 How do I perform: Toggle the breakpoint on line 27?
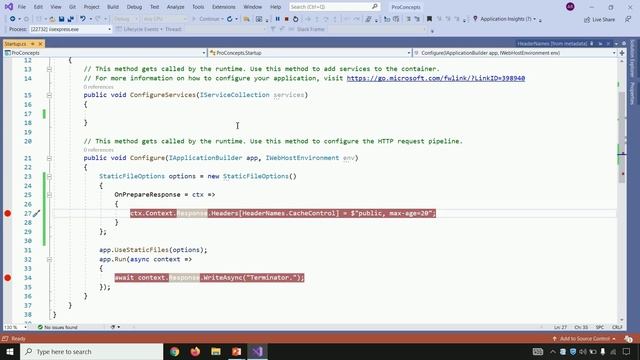7,213
